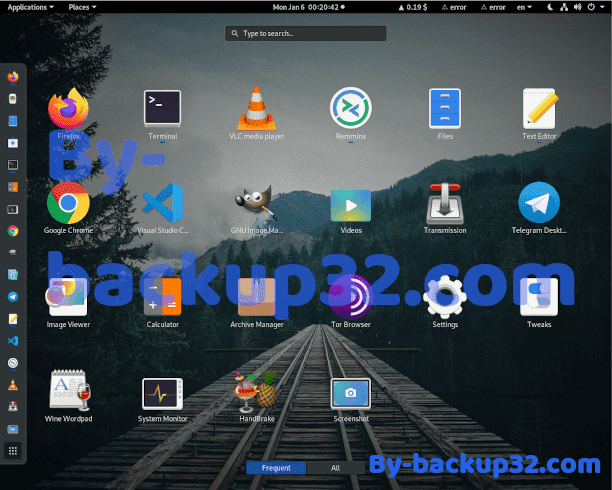Open the Image Viewer app
Image resolution: width=612 pixels, height=490 pixels.
click(x=68, y=297)
